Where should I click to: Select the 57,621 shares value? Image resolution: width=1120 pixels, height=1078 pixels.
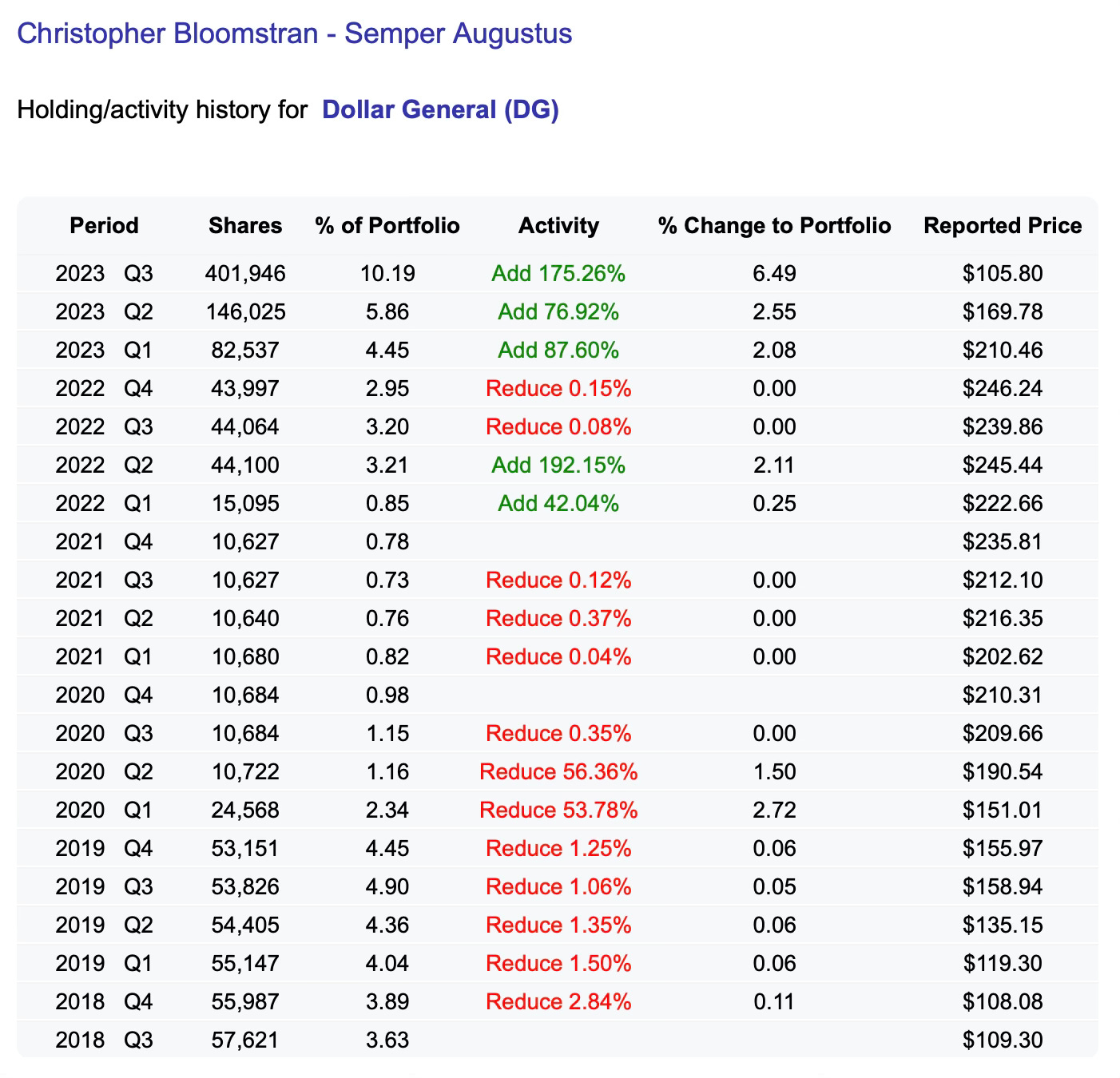coord(245,1040)
